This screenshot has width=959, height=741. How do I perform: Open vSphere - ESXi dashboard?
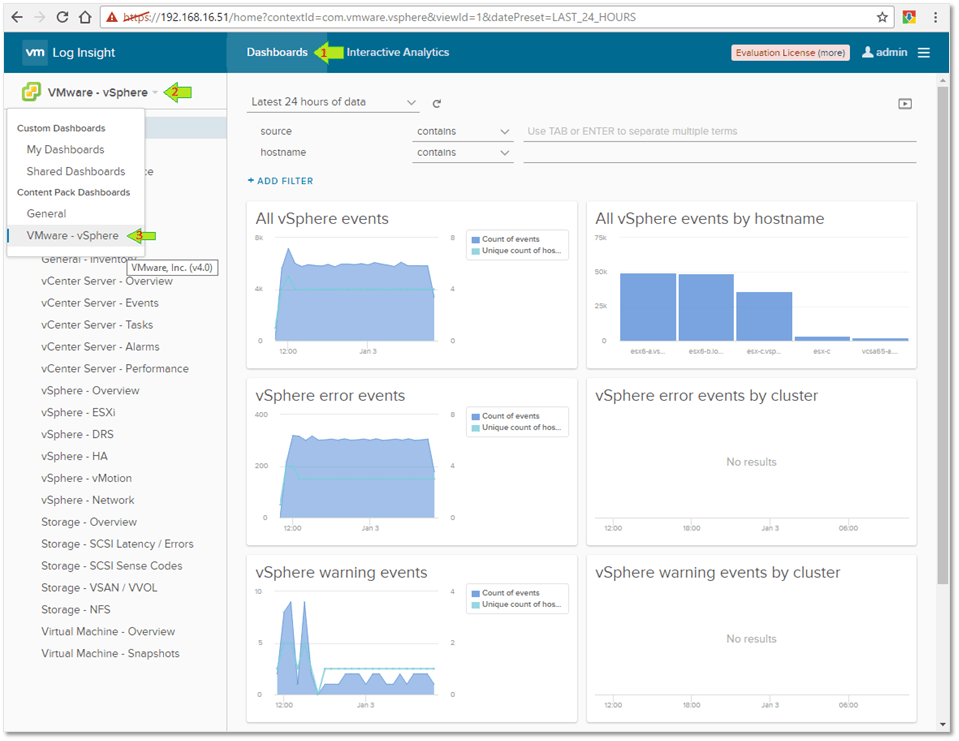coord(78,413)
